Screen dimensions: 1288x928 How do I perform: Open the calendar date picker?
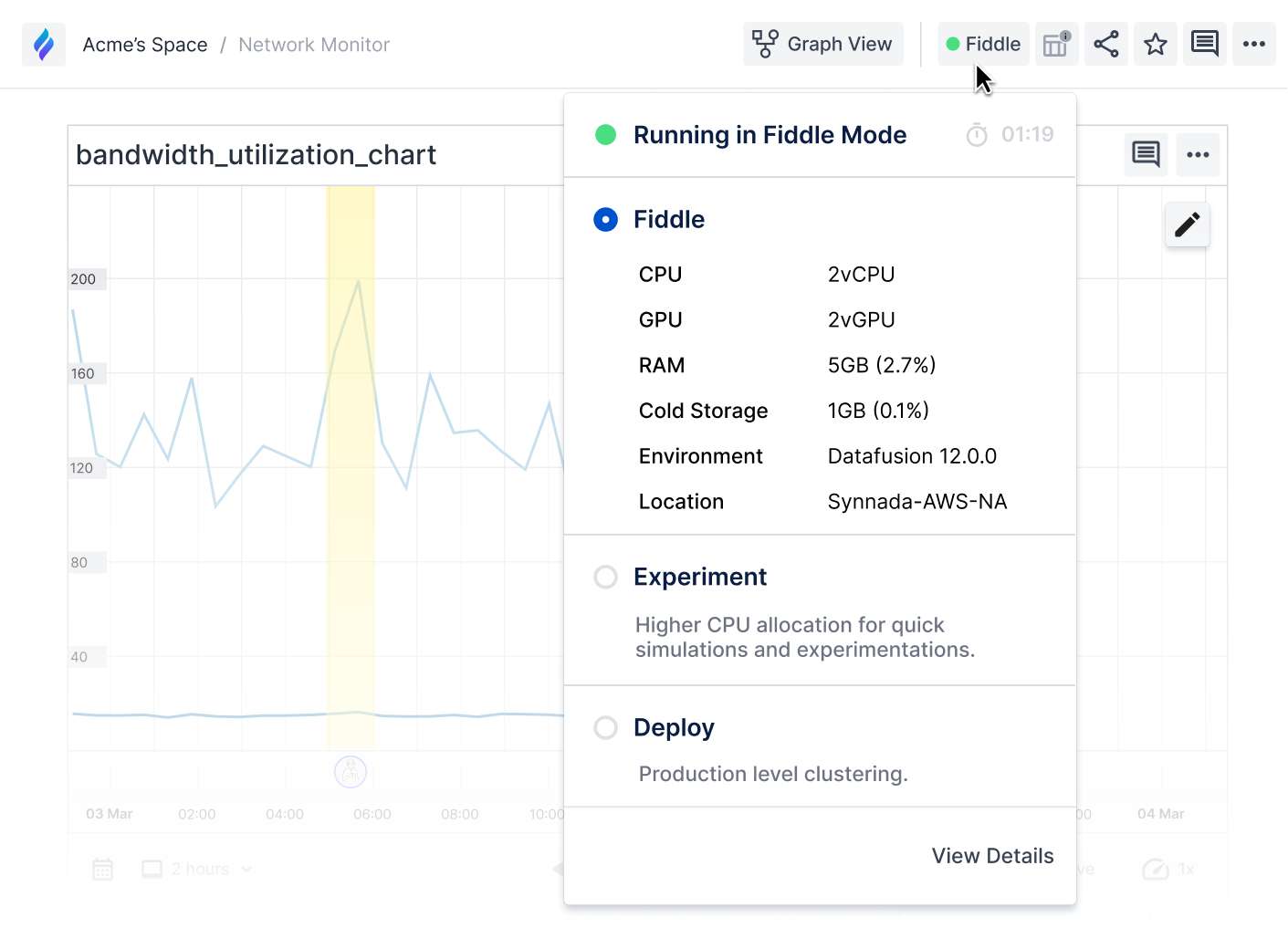point(102,869)
